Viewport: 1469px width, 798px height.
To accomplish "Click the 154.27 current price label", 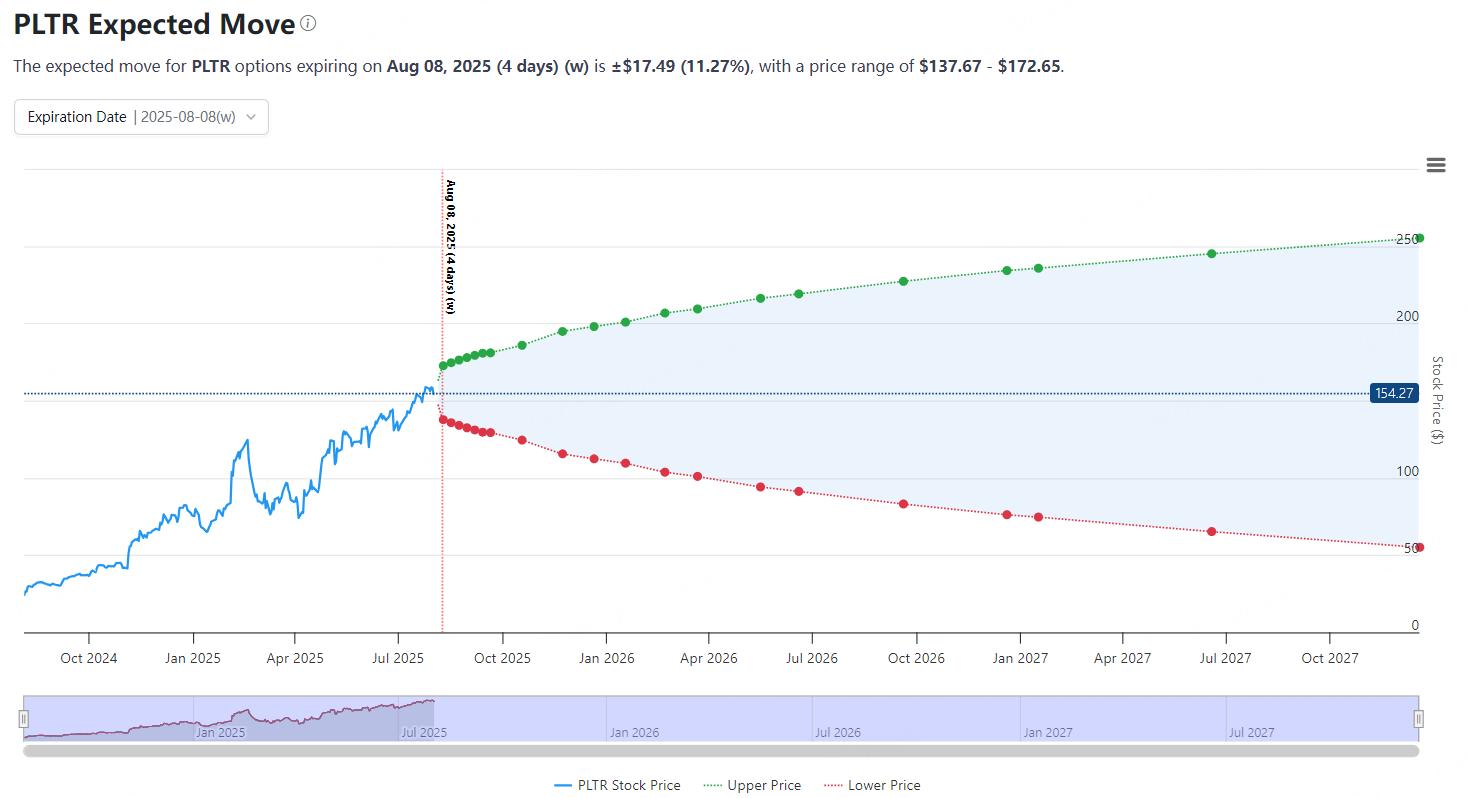I will (1394, 393).
